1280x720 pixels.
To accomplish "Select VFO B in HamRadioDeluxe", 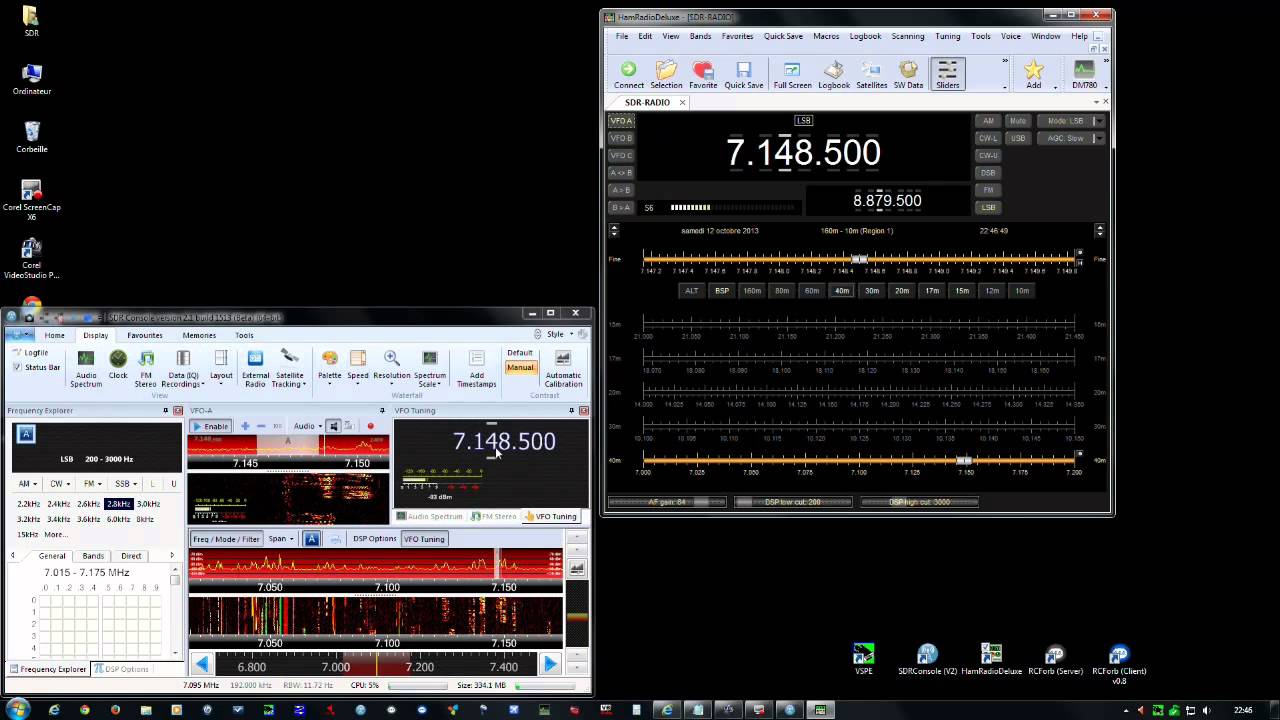I will [x=621, y=138].
